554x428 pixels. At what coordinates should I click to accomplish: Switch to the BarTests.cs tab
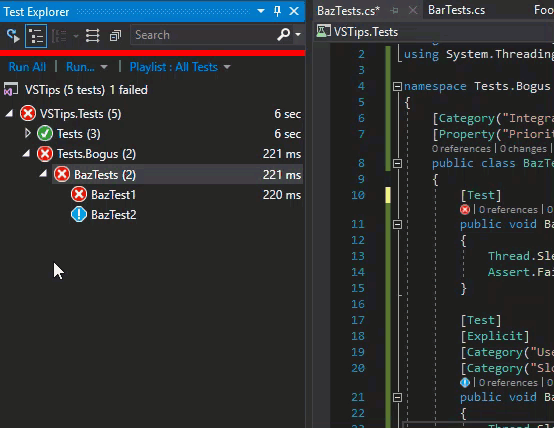pos(456,10)
